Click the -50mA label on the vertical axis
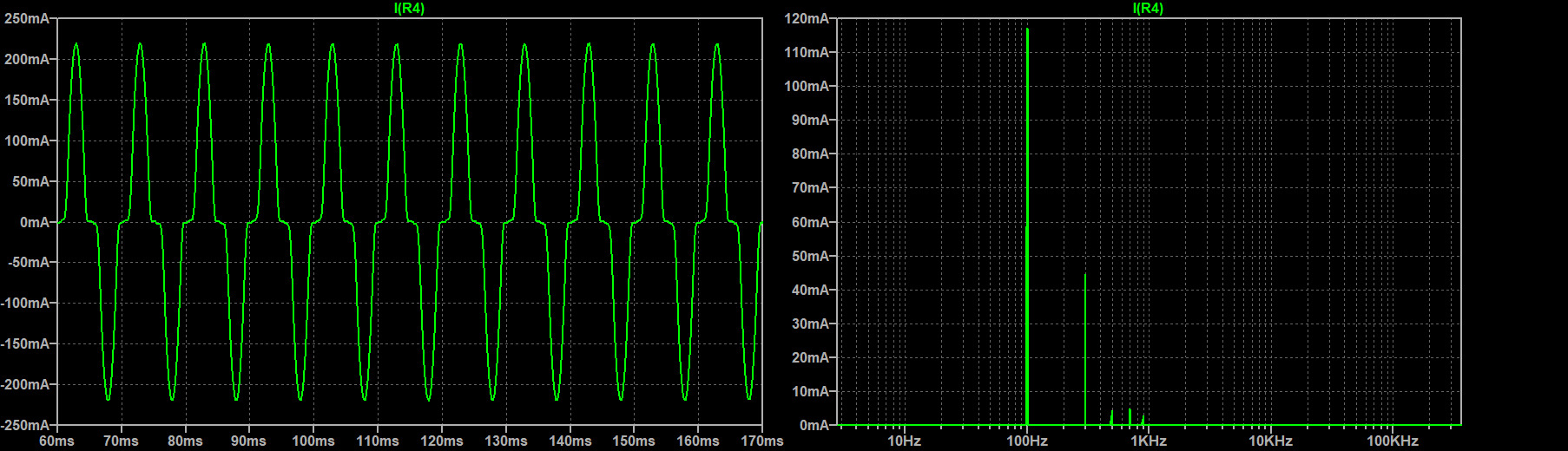Screen dimensions: 1568x451 27,262
